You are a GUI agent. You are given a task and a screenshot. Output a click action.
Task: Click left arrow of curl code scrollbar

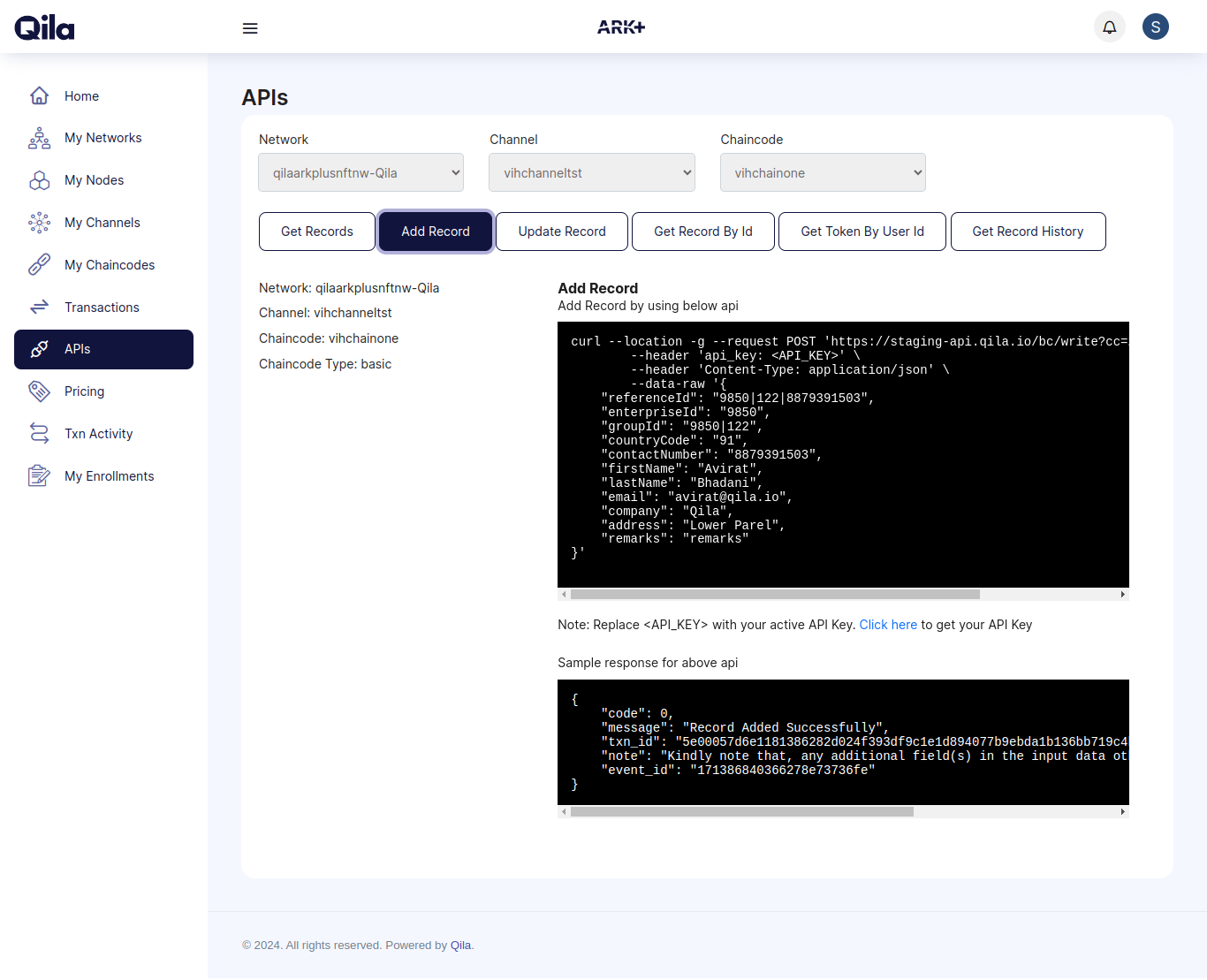pyautogui.click(x=564, y=595)
